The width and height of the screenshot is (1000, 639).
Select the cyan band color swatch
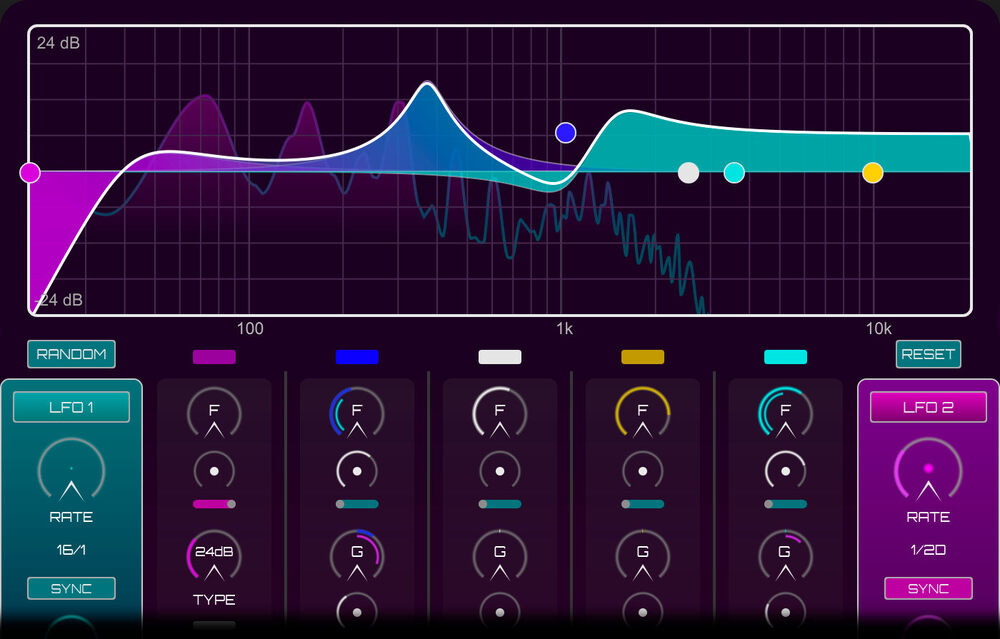[785, 355]
